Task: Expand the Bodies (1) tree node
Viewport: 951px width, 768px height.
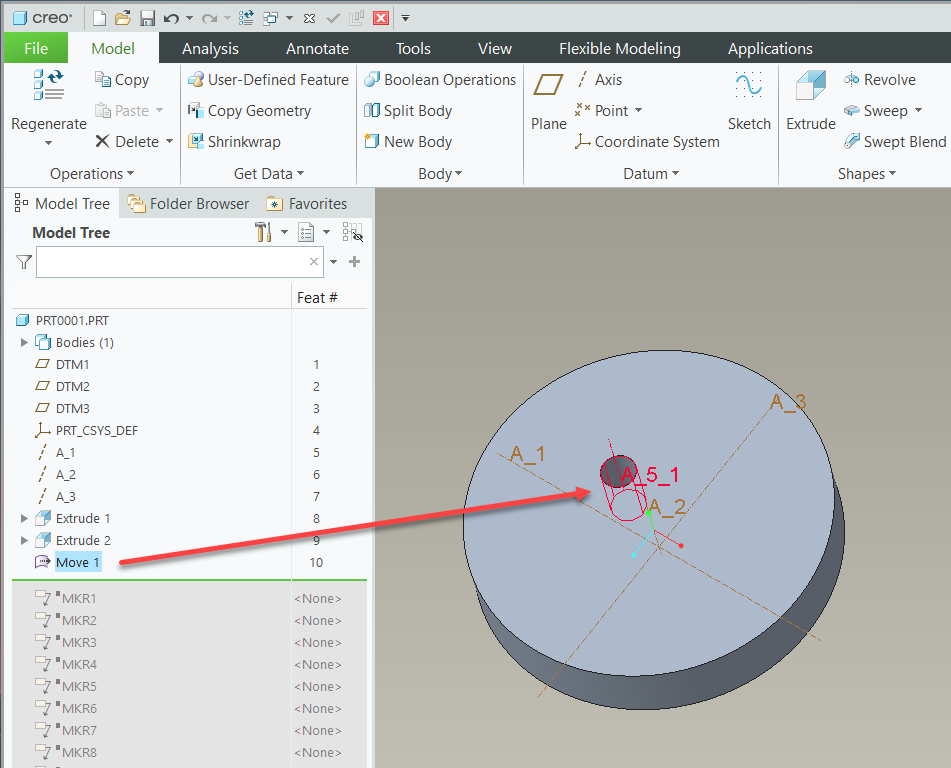Action: [25, 343]
